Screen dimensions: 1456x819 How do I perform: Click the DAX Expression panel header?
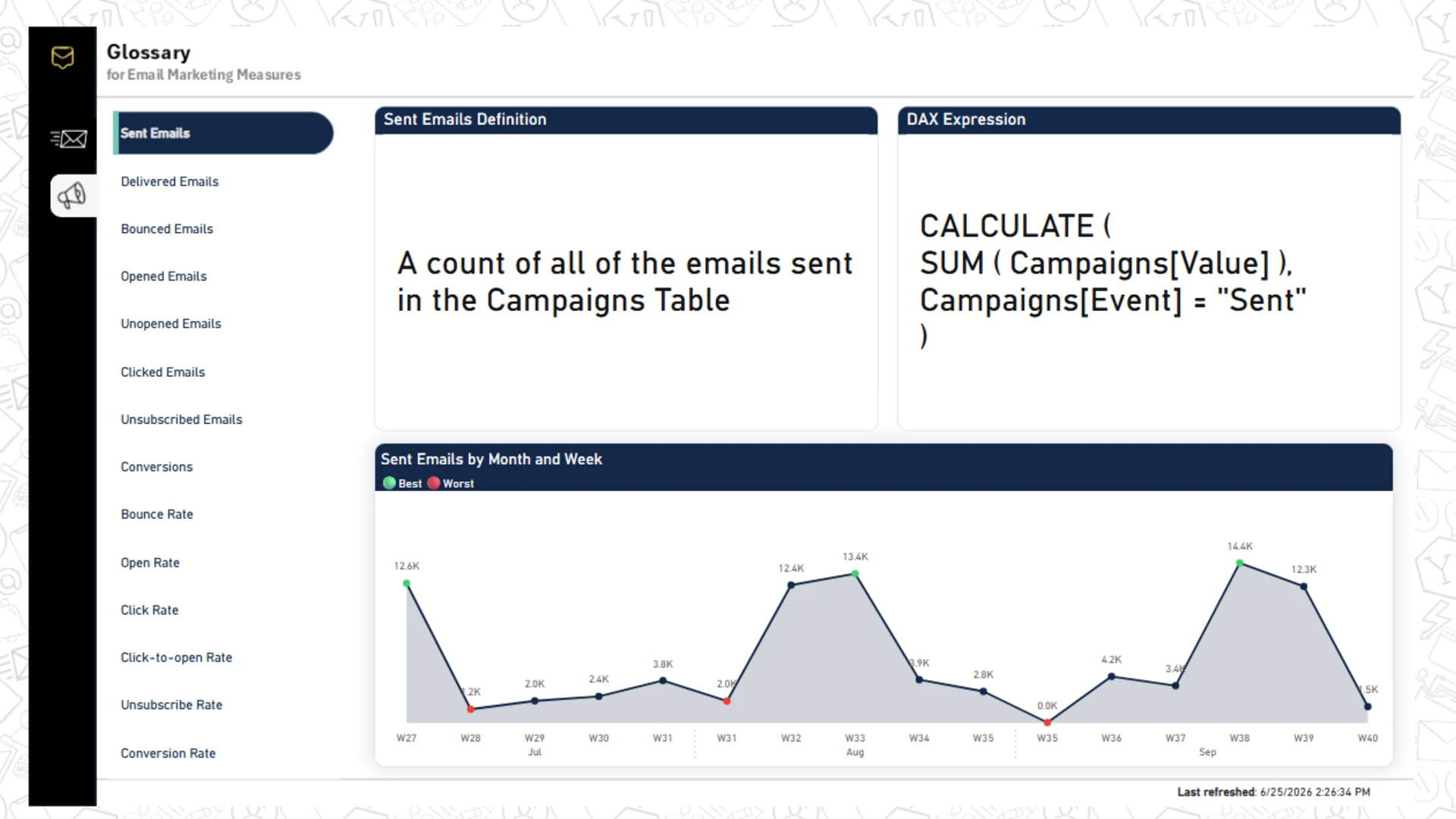pyautogui.click(x=1149, y=120)
